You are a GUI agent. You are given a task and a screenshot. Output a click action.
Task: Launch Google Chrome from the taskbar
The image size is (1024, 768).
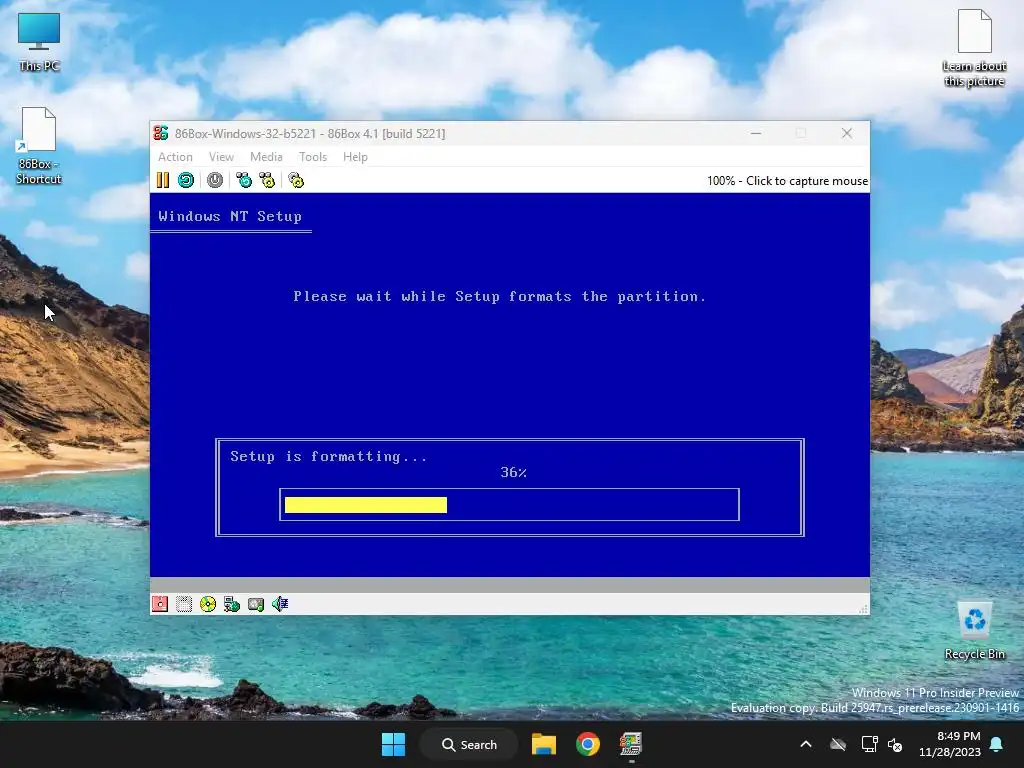click(588, 744)
